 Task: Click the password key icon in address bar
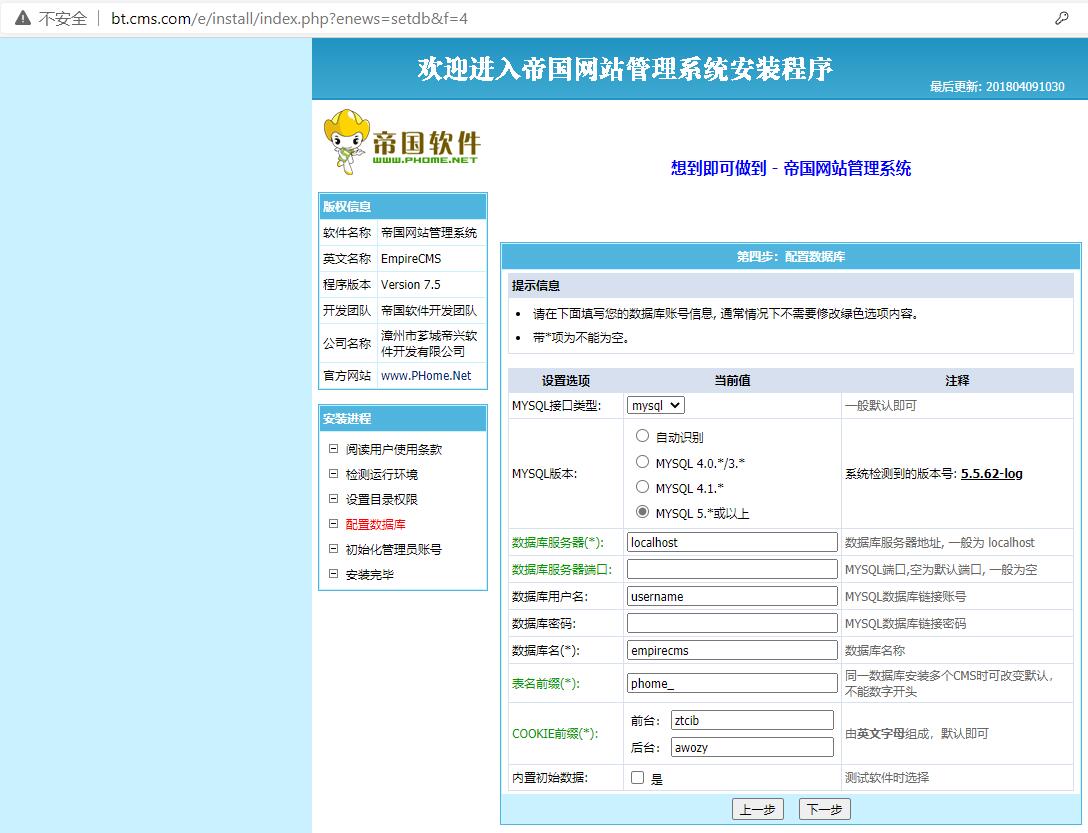click(1062, 18)
